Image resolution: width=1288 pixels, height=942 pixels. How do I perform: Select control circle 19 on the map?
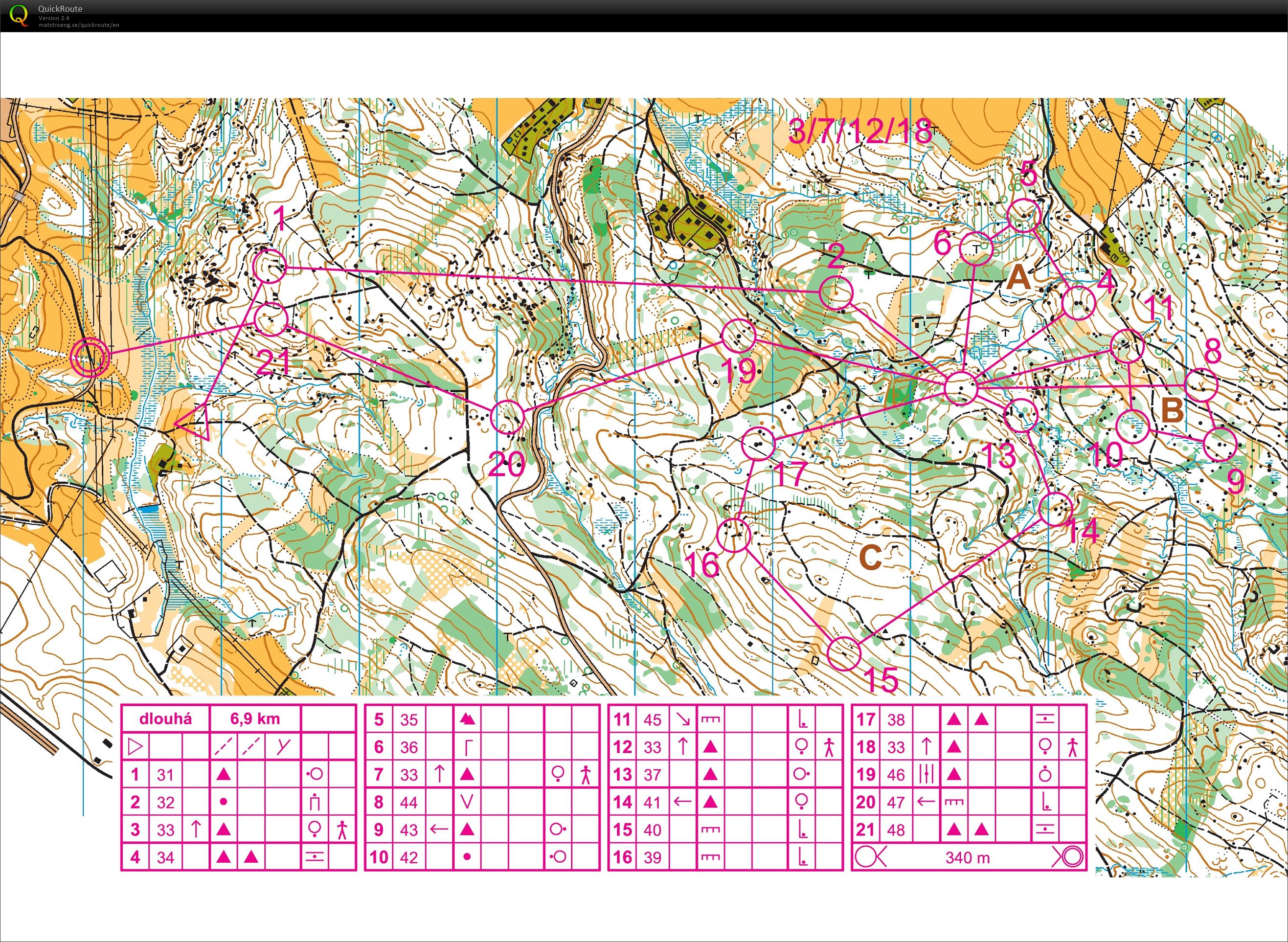739,336
